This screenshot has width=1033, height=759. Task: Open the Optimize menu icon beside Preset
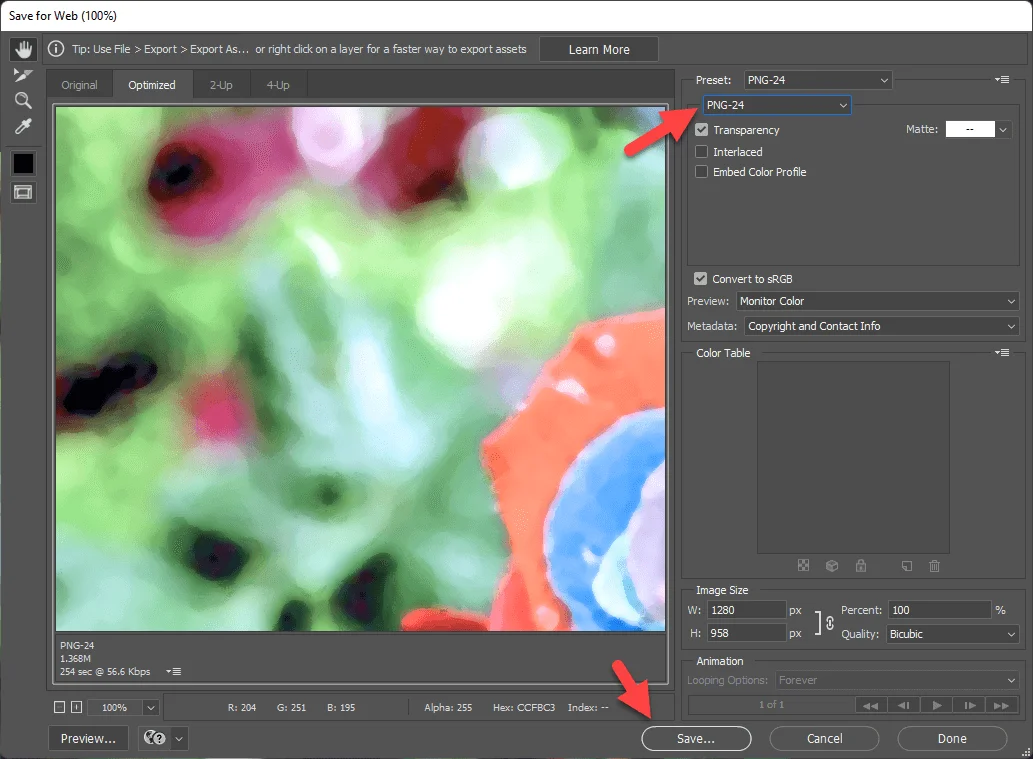coord(1002,80)
